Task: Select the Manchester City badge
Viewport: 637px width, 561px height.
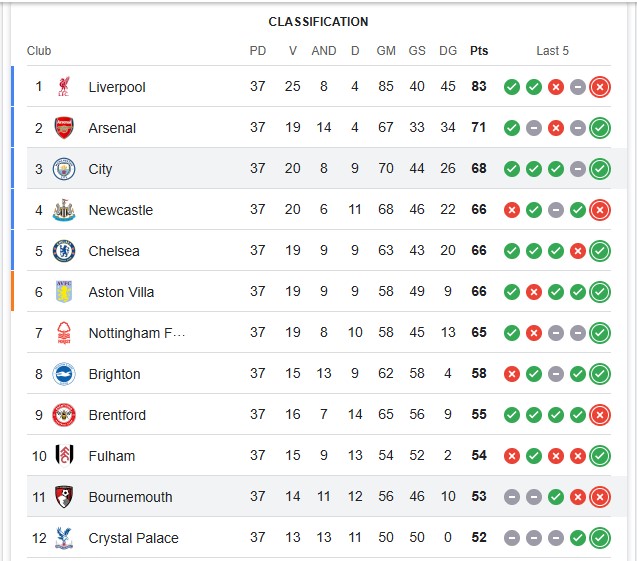Action: pyautogui.click(x=64, y=169)
